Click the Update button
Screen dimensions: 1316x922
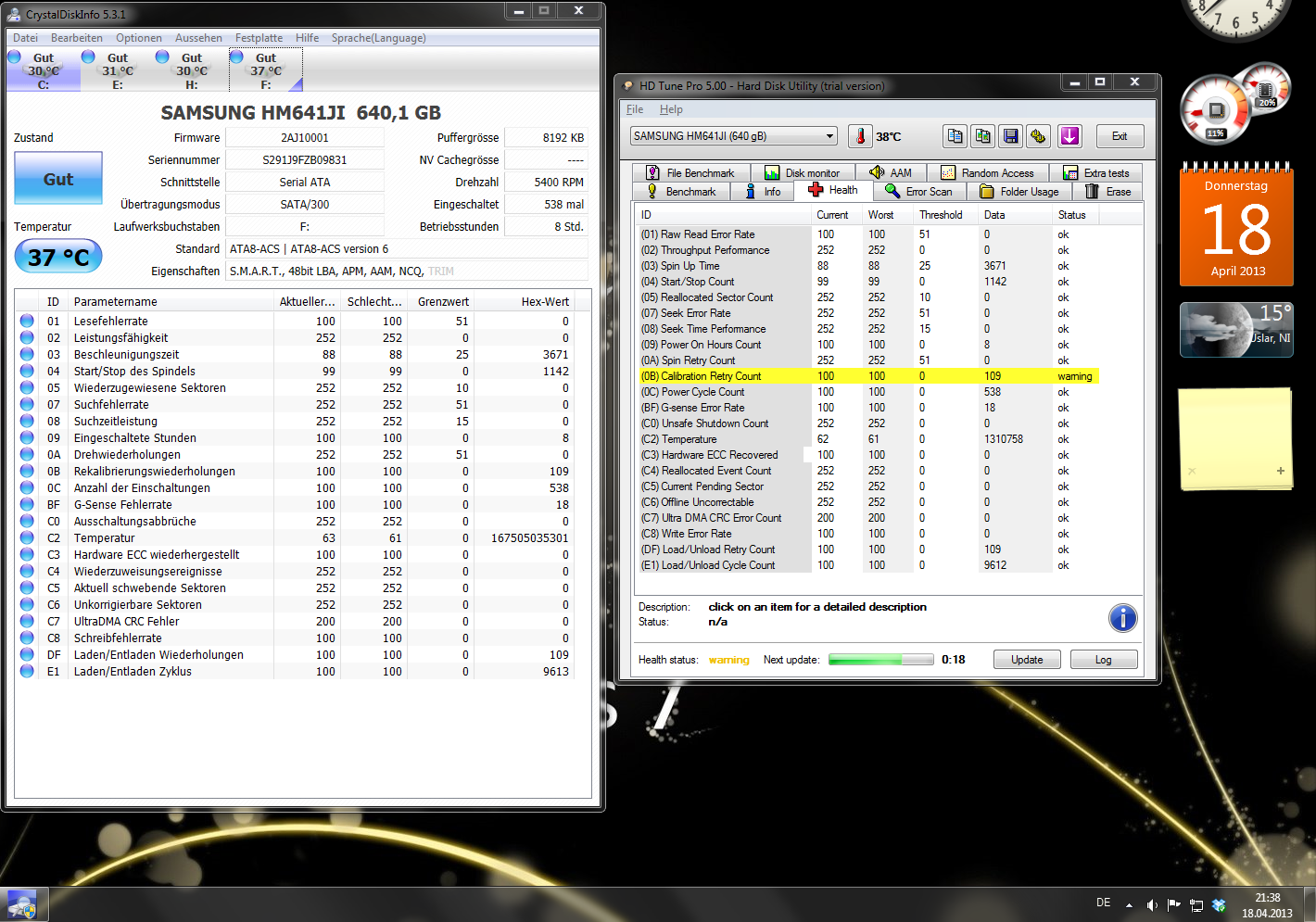pyautogui.click(x=1027, y=660)
